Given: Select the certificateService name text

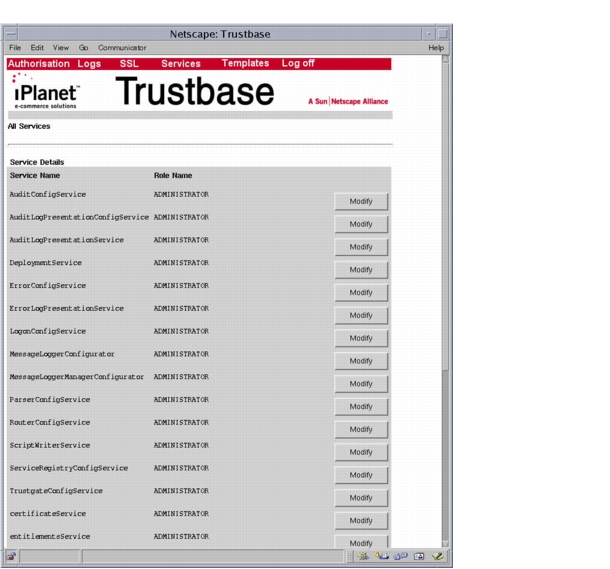Looking at the screenshot, I should tap(47, 514).
